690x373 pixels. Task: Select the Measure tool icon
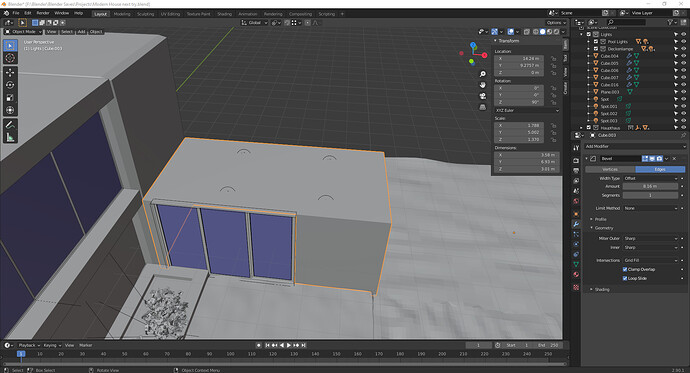[x=10, y=138]
